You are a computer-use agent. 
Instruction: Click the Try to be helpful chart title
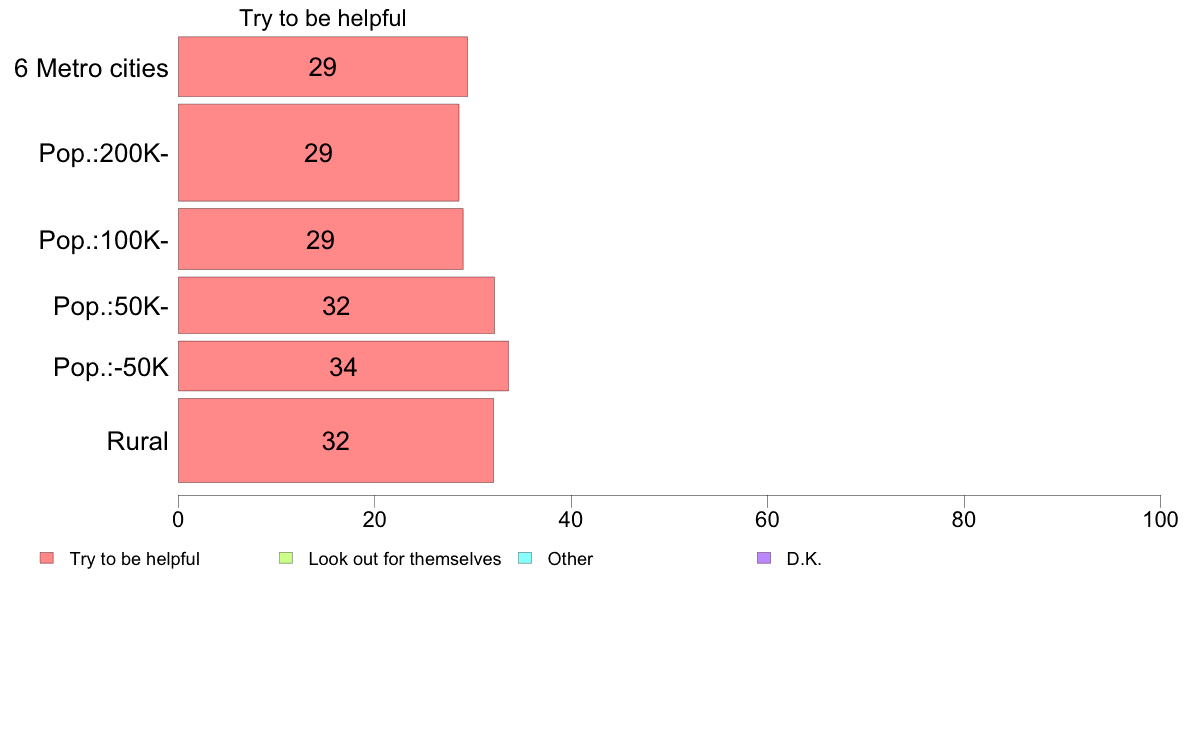point(323,18)
